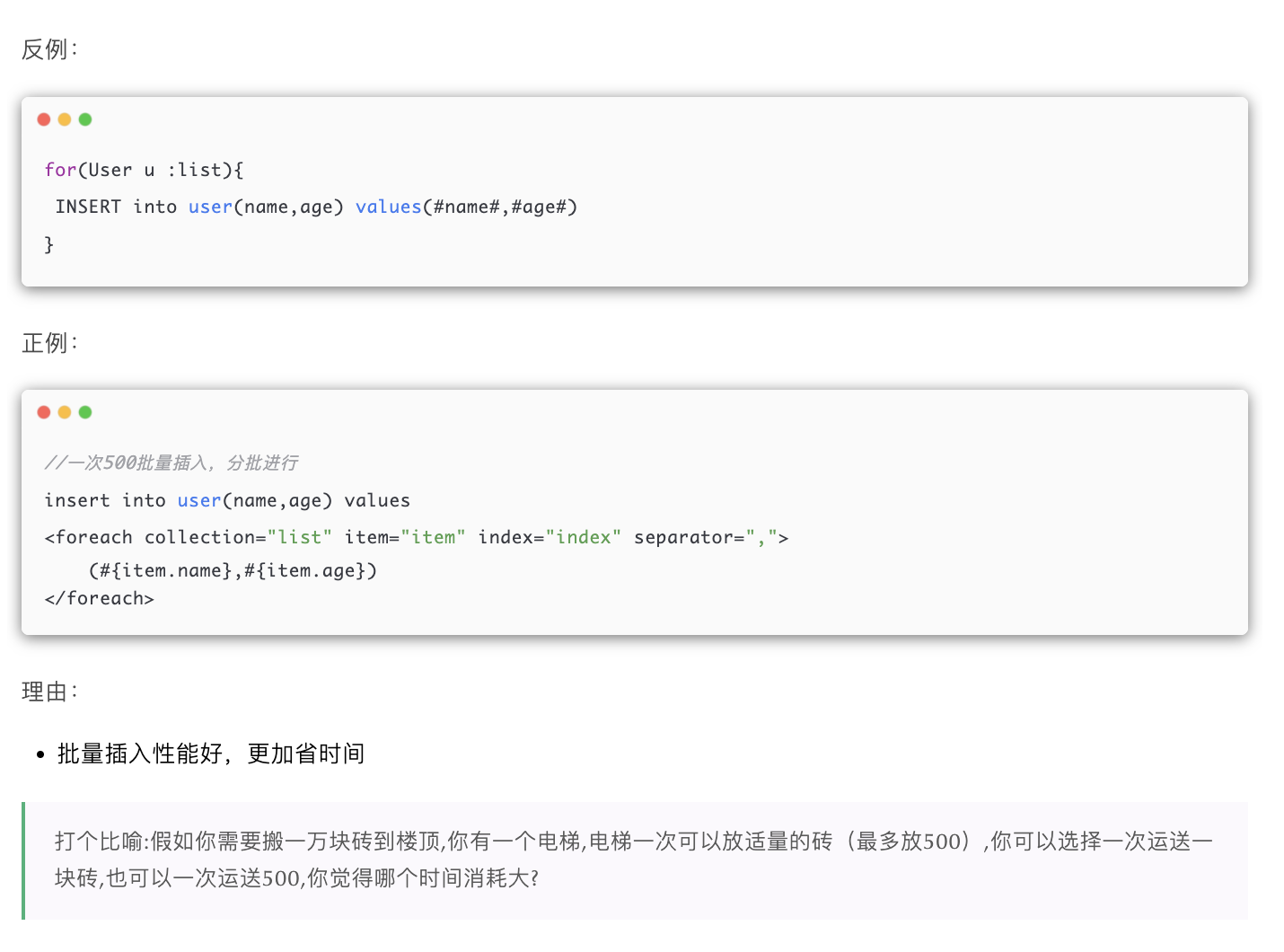
Task: Click the green dot in the foreach code block
Action: [x=85, y=412]
